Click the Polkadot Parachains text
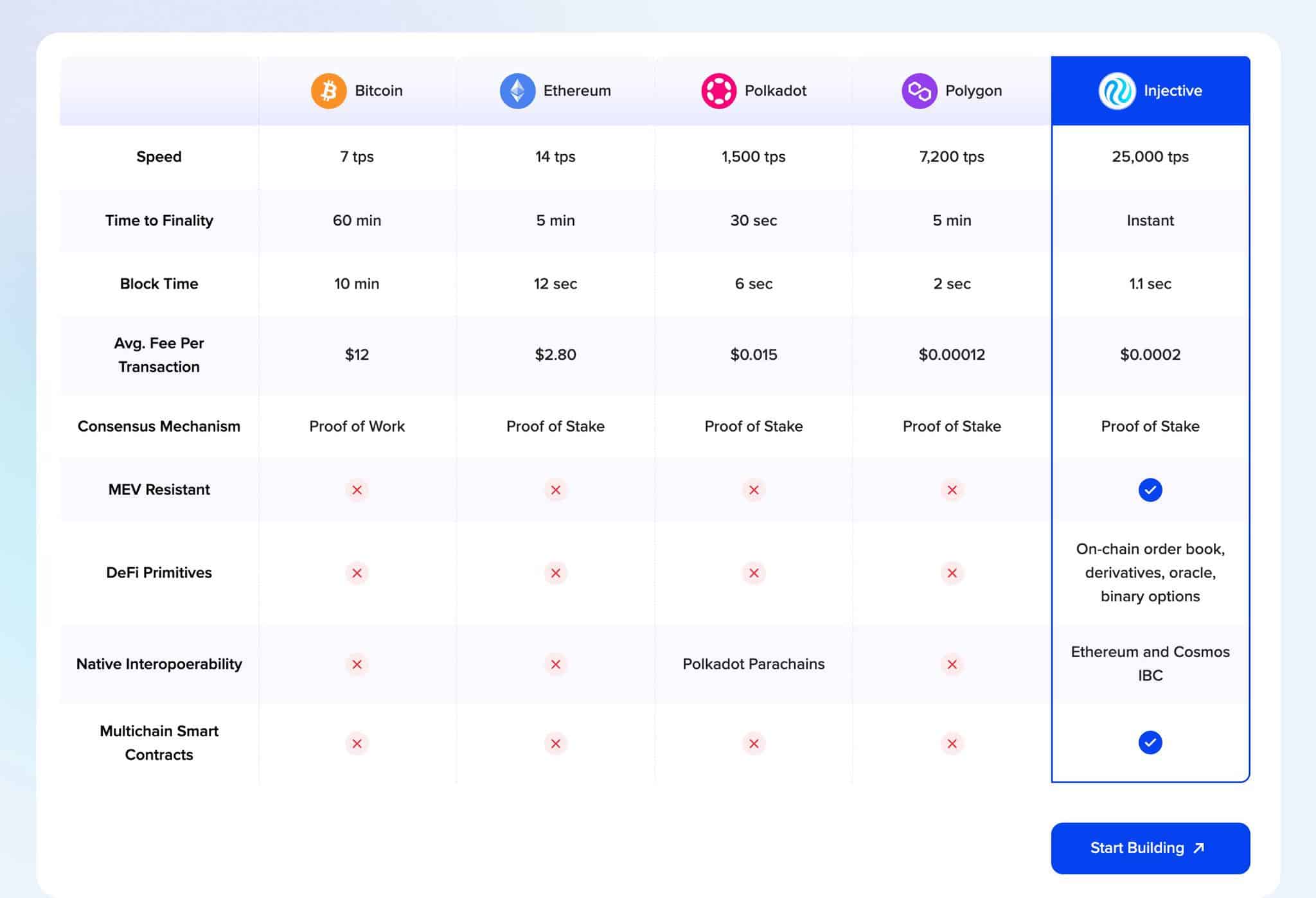 click(x=753, y=664)
